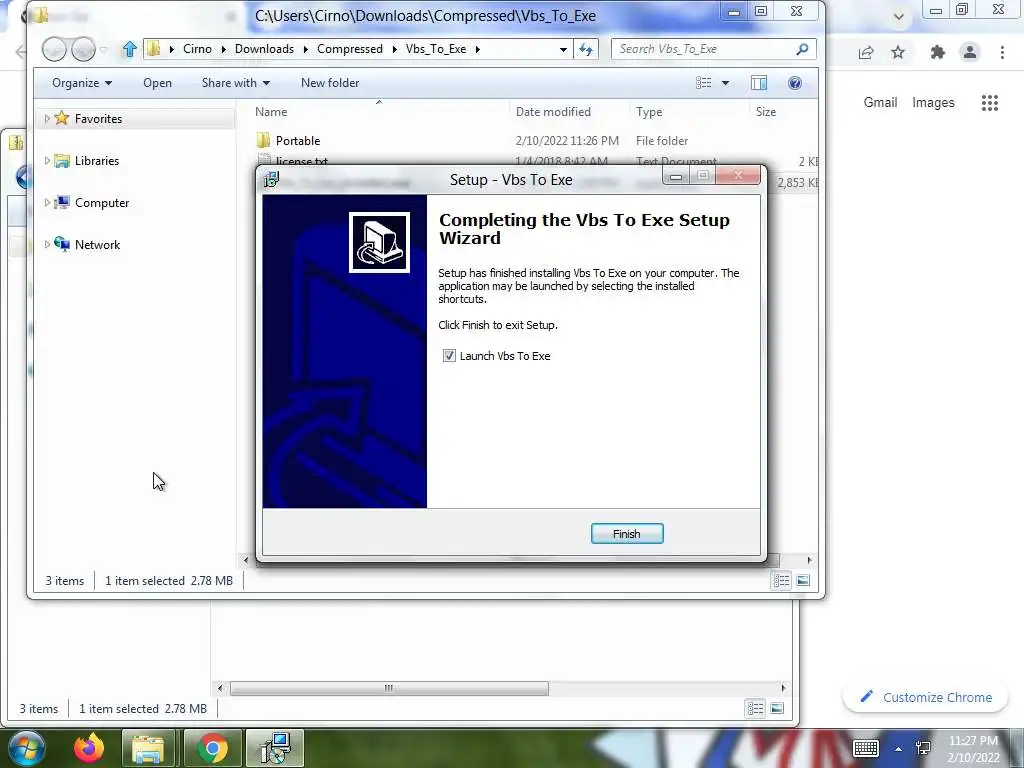Screen dimensions: 1024x768
Task: Select Downloads in the address breadcrumb
Action: (x=264, y=49)
